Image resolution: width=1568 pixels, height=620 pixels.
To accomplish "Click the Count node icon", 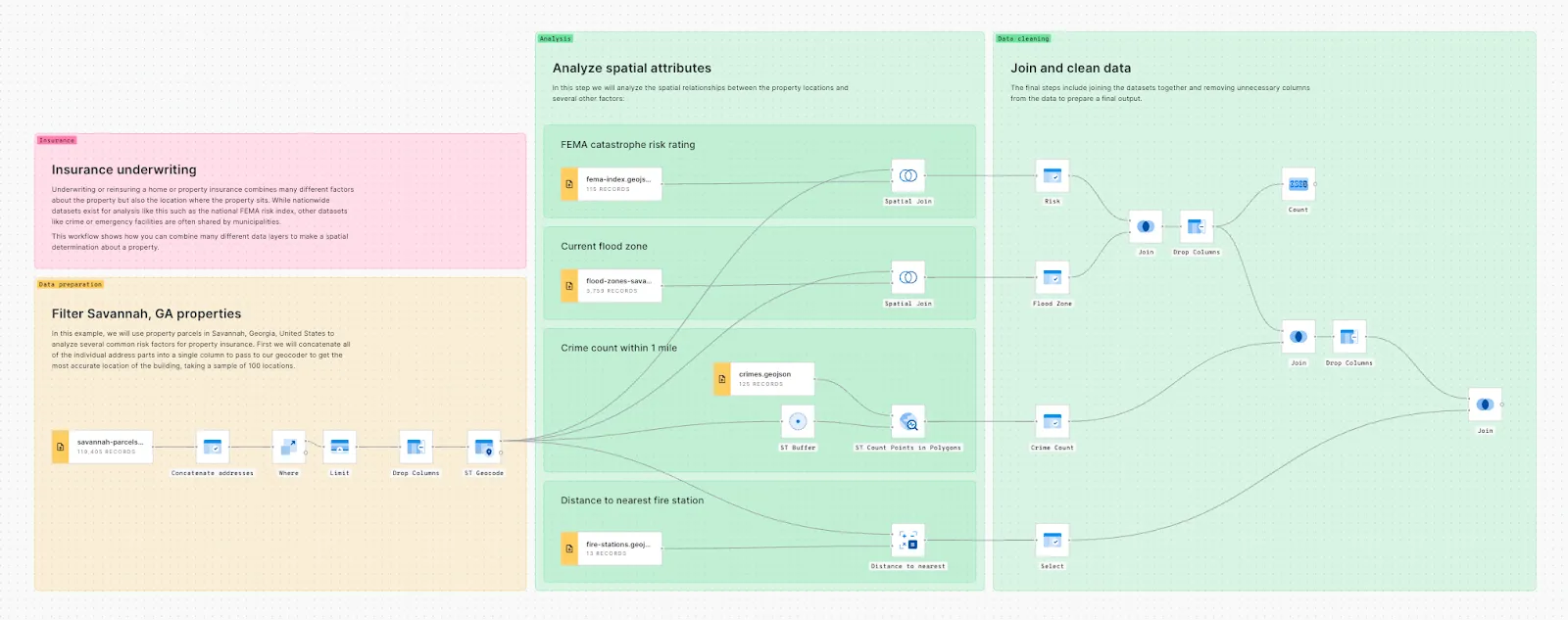I will coord(1298,184).
